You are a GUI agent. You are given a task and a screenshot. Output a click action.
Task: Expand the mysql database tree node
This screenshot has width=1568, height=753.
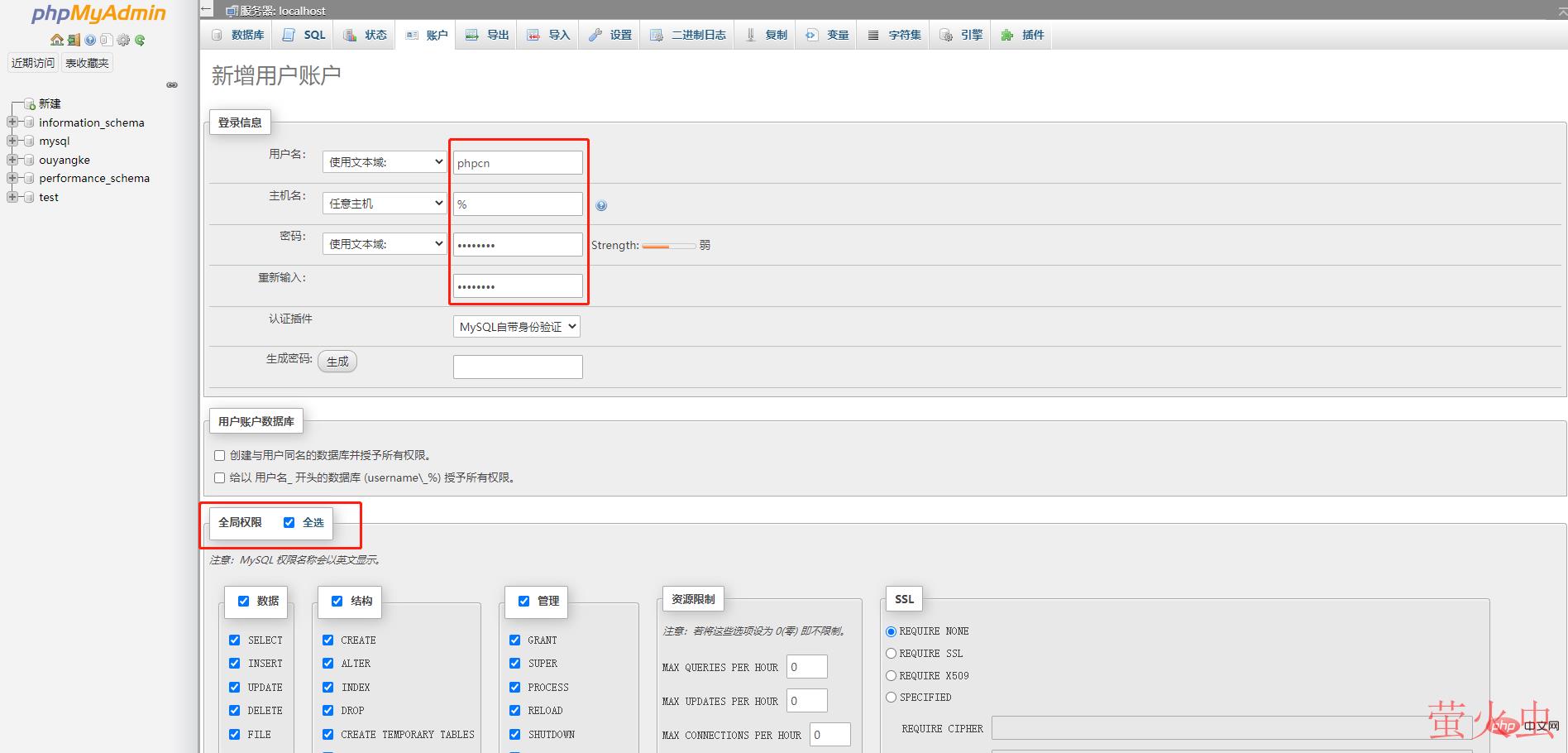pos(12,141)
